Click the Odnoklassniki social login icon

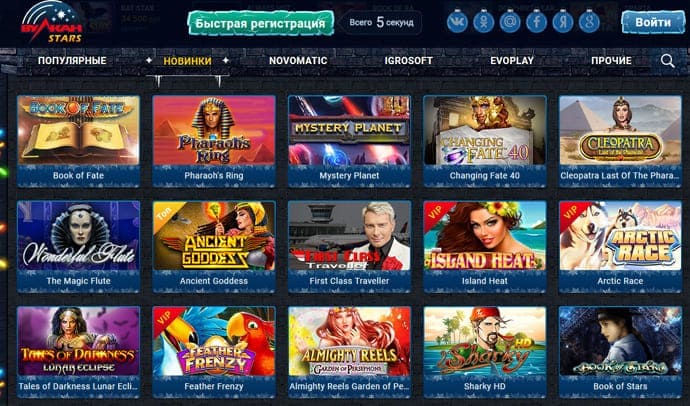484,22
